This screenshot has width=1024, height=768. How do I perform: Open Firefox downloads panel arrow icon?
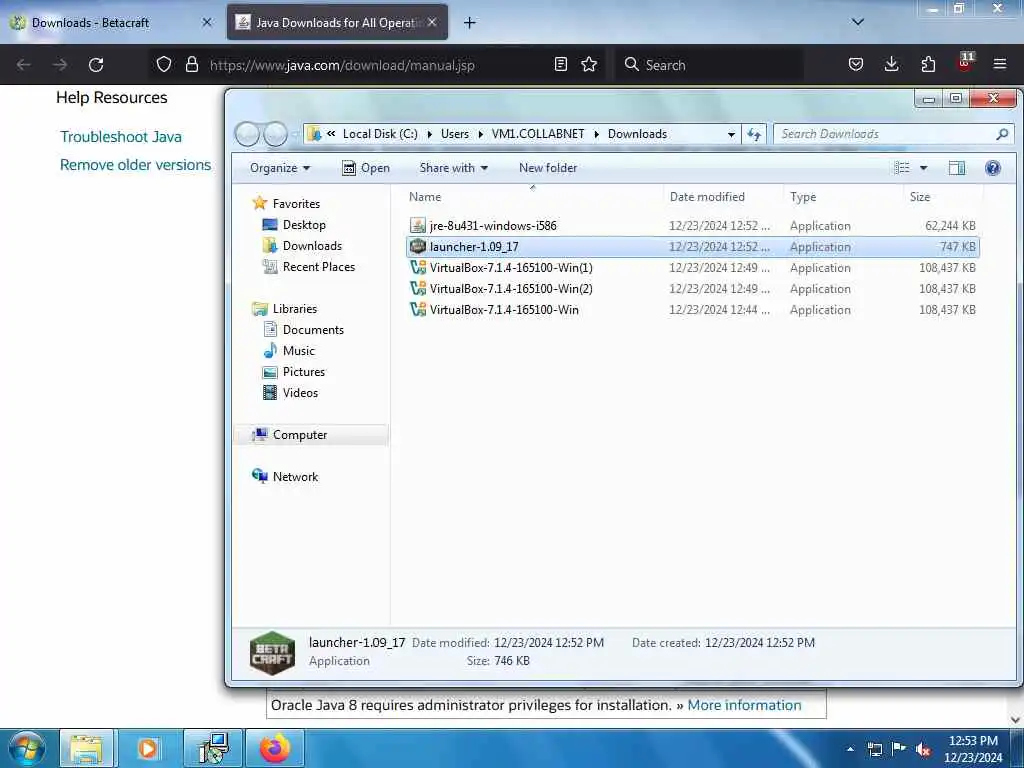pos(891,64)
